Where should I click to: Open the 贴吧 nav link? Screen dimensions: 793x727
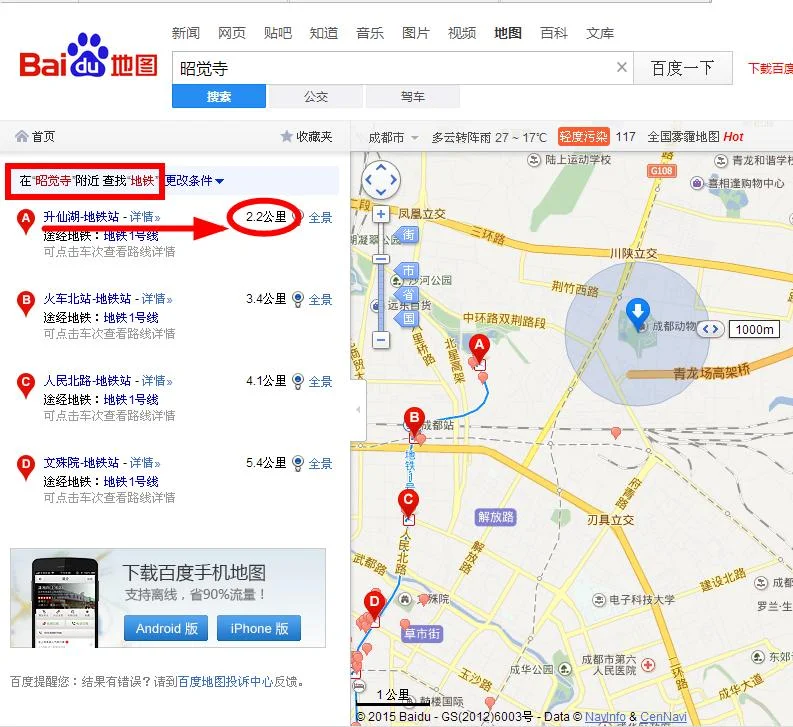pos(278,33)
